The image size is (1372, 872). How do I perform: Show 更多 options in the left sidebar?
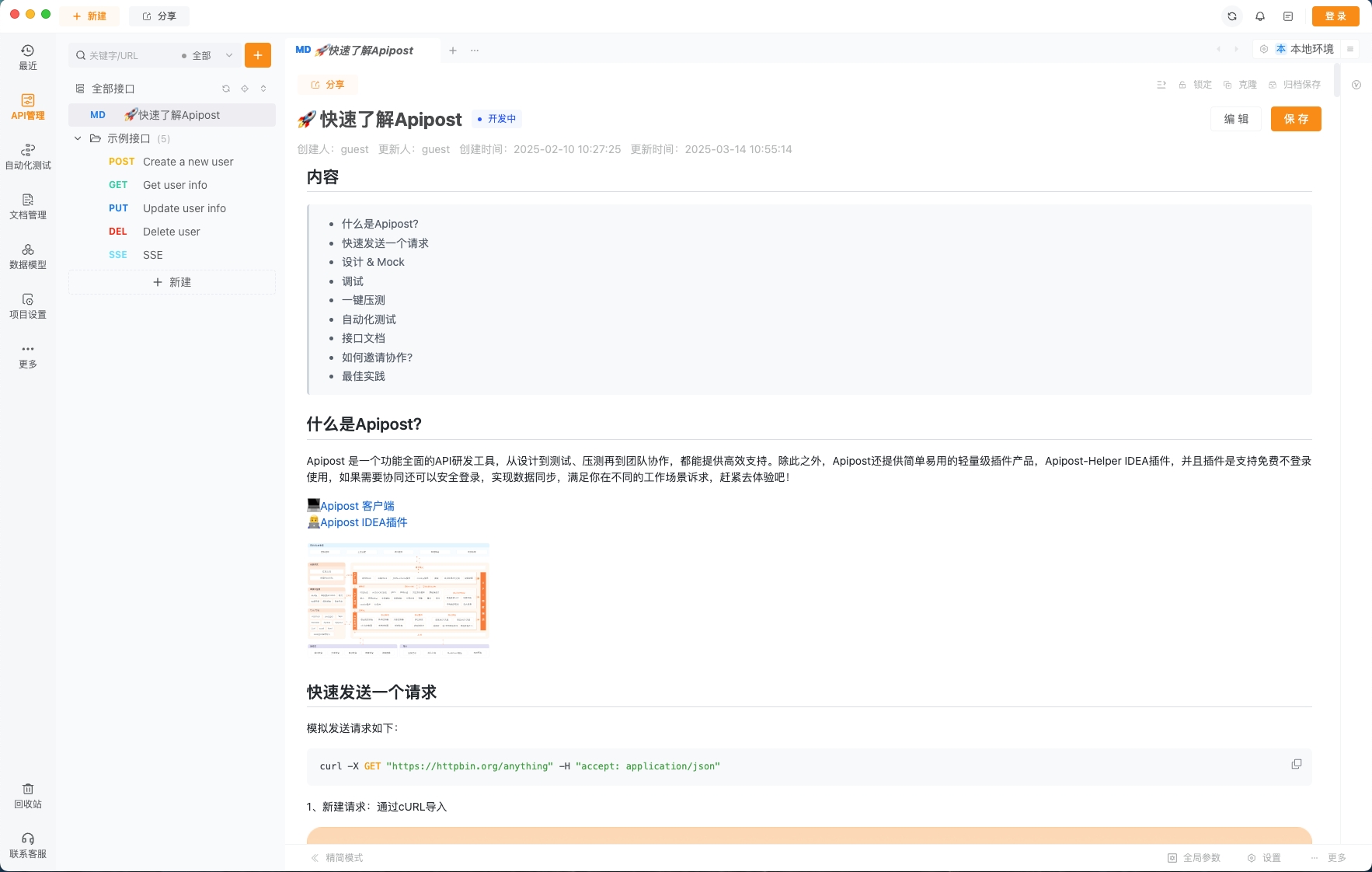pyautogui.click(x=28, y=356)
